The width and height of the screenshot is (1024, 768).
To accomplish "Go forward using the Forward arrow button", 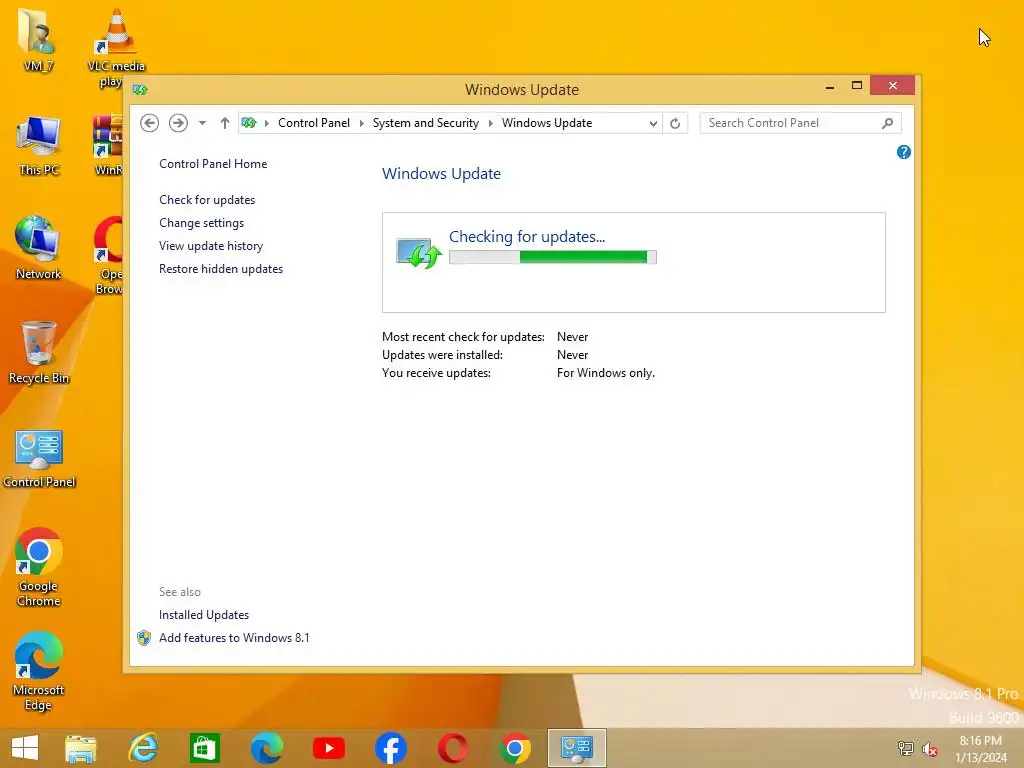I will (x=178, y=123).
